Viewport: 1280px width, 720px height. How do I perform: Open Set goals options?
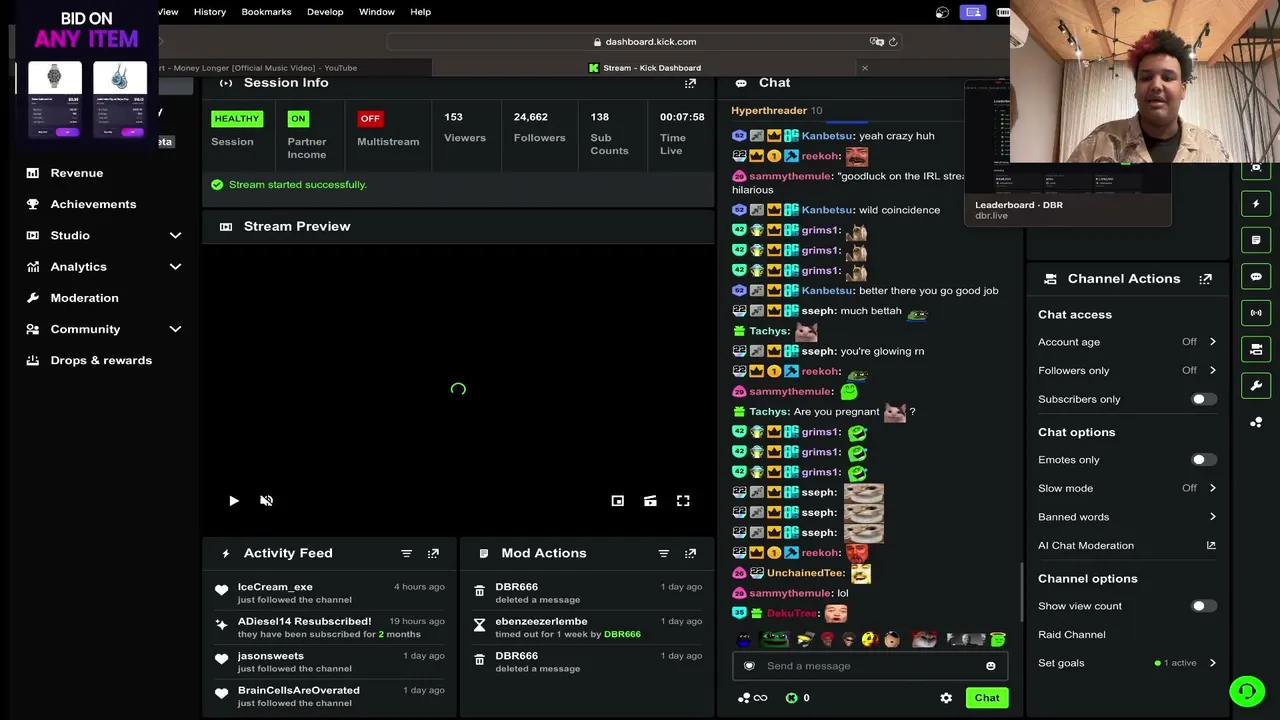pos(1127,663)
